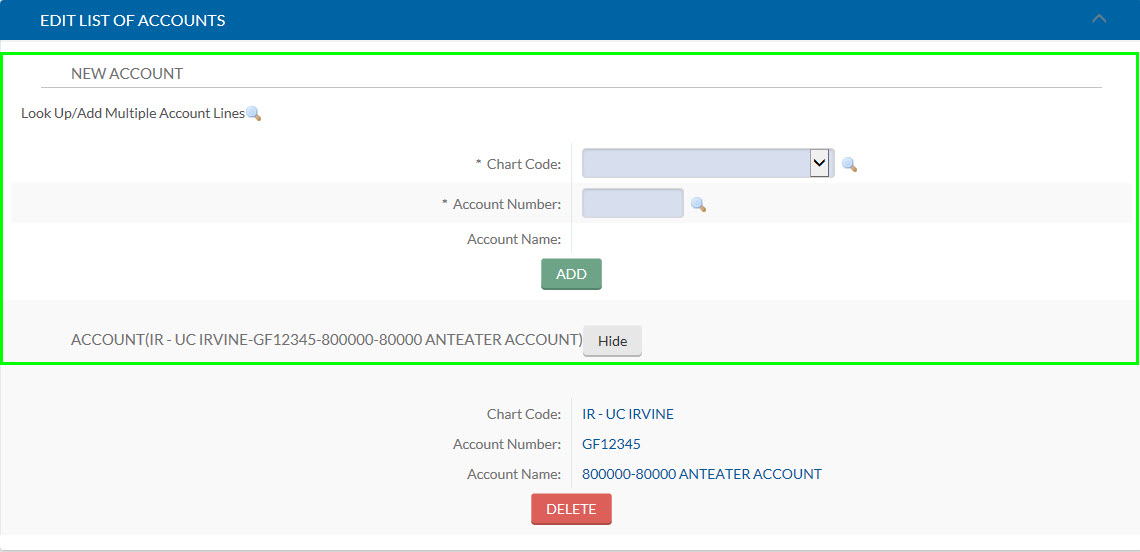Image resolution: width=1140 pixels, height=552 pixels.
Task: Click the green ADD button
Action: [x=571, y=274]
